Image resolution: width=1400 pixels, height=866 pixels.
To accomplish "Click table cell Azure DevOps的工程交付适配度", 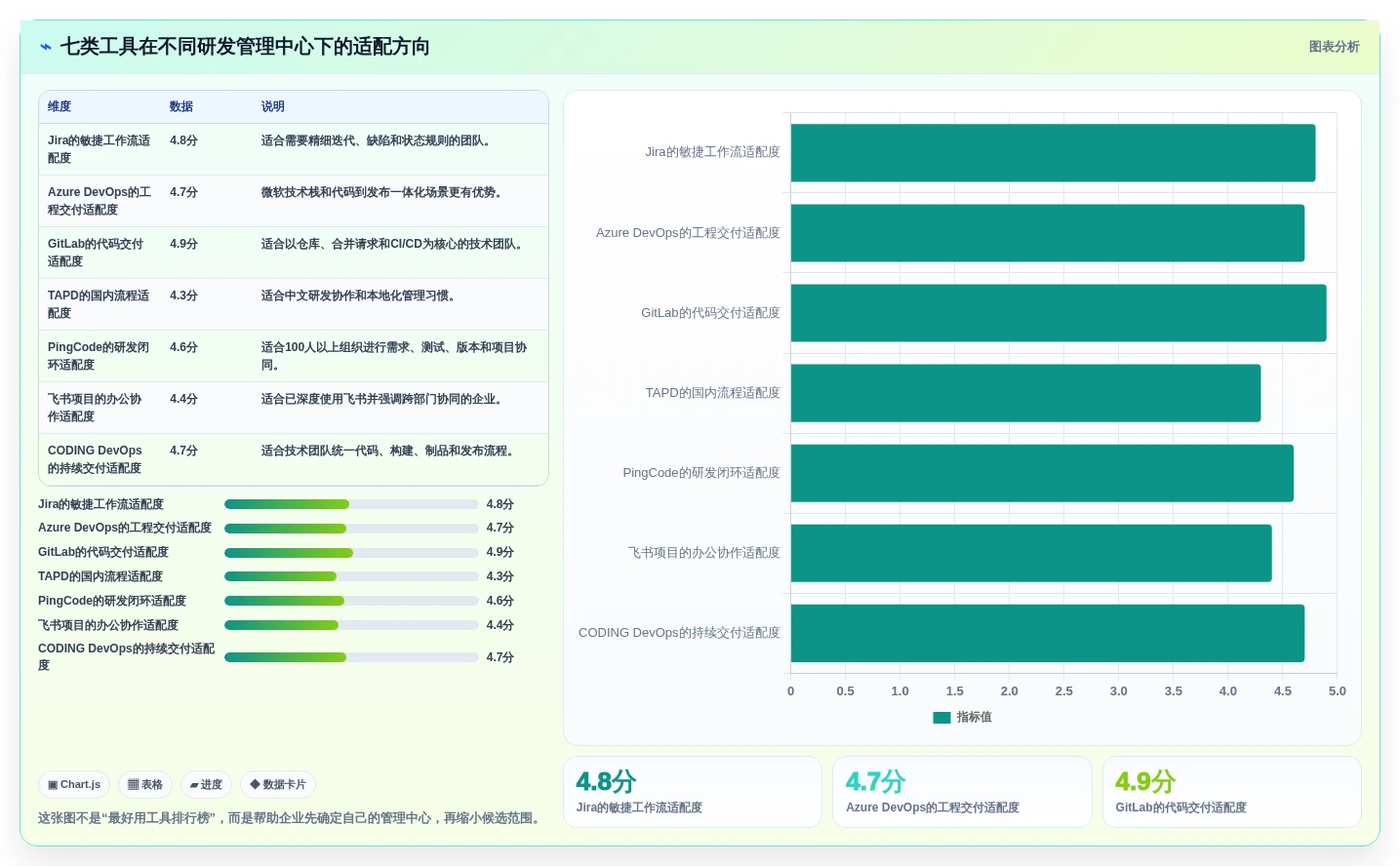I will (x=100, y=201).
